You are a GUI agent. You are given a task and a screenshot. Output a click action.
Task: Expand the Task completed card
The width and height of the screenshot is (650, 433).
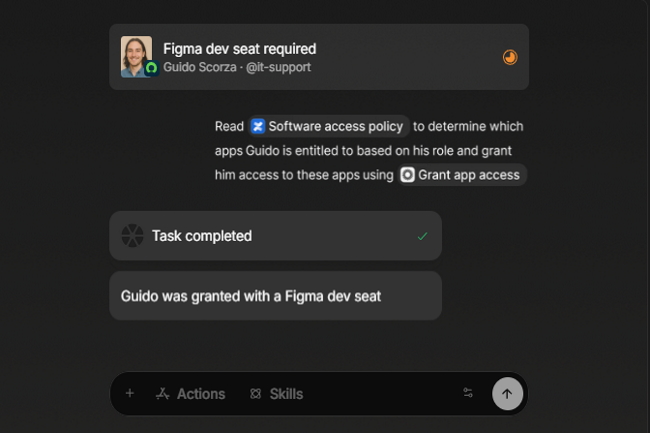275,236
